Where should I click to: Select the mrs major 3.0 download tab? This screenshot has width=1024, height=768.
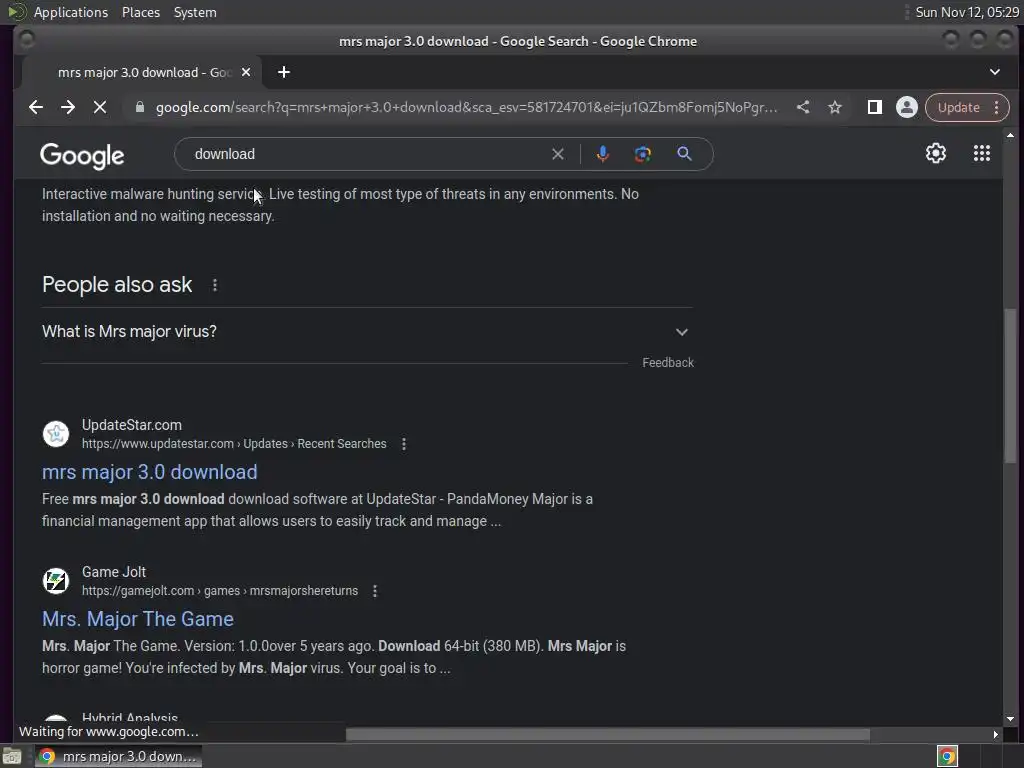click(x=142, y=72)
